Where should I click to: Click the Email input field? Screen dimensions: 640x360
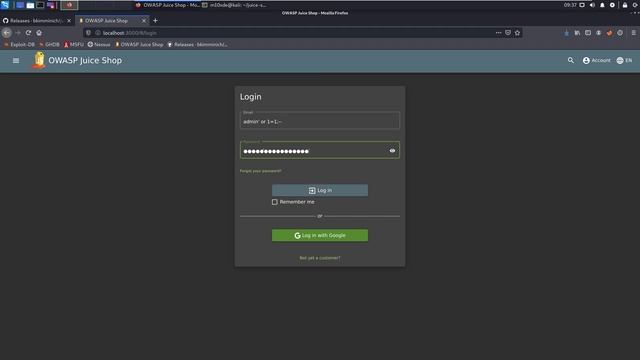(x=320, y=120)
